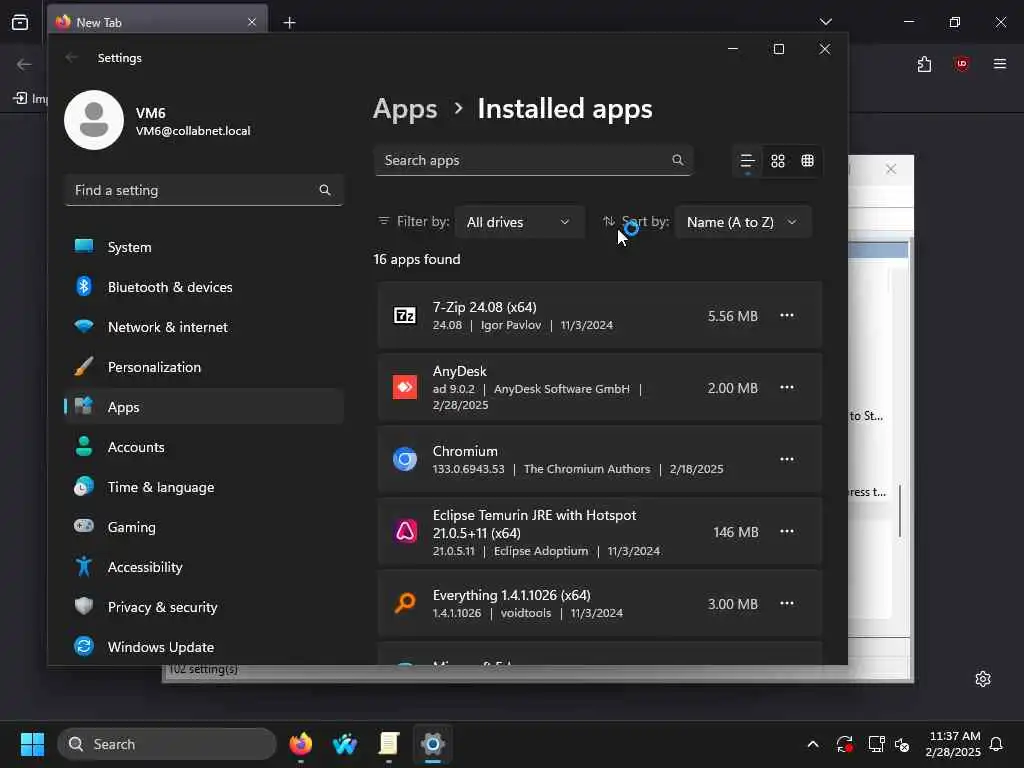Click the Search apps field
The width and height of the screenshot is (1024, 768).
click(533, 160)
